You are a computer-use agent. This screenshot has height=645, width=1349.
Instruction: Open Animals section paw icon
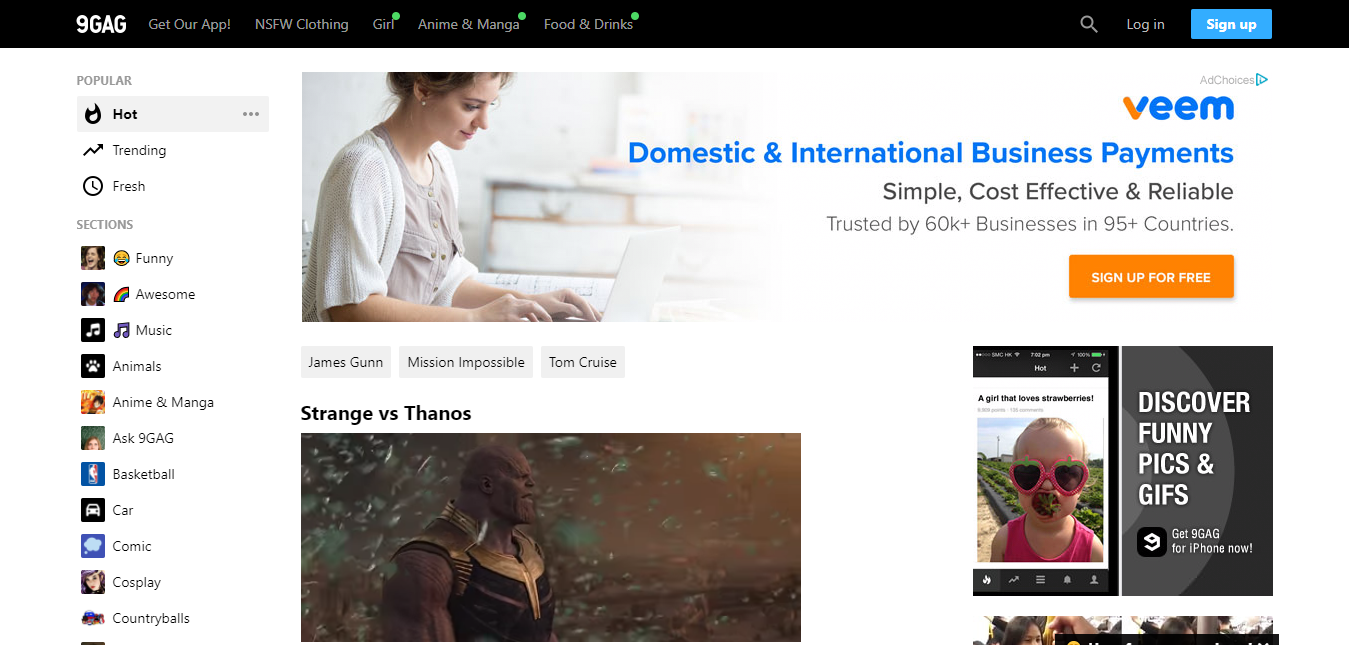(93, 366)
